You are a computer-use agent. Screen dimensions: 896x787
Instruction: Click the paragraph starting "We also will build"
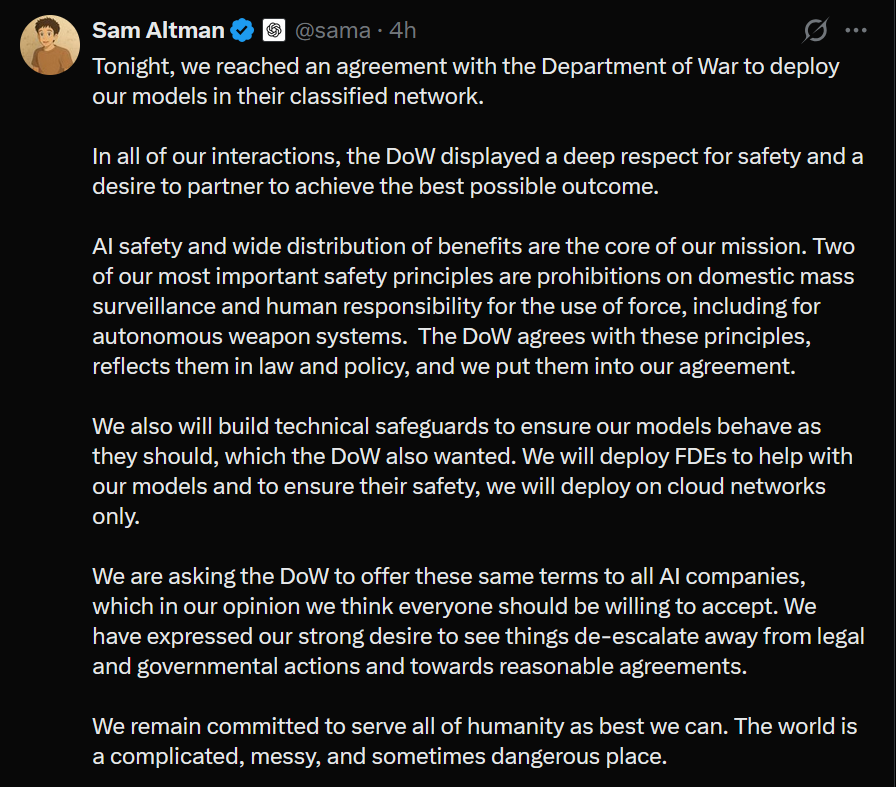472,472
